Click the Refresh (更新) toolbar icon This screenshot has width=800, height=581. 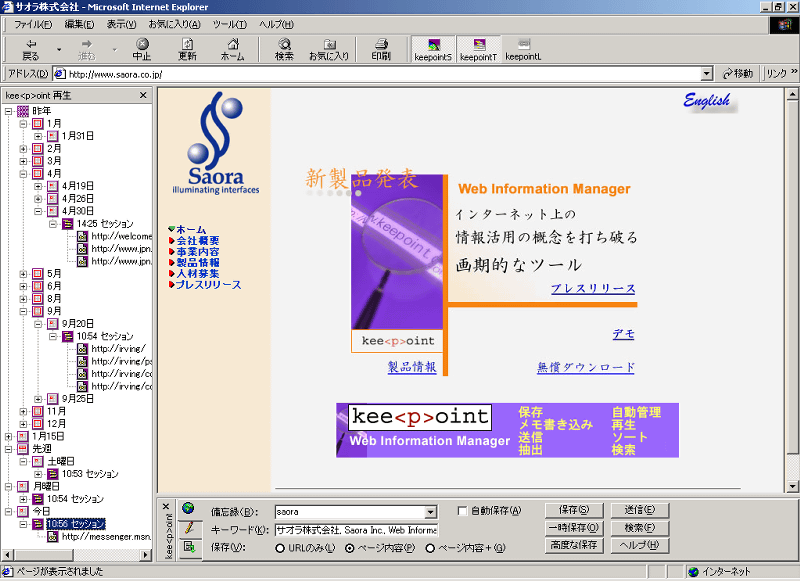pos(187,49)
